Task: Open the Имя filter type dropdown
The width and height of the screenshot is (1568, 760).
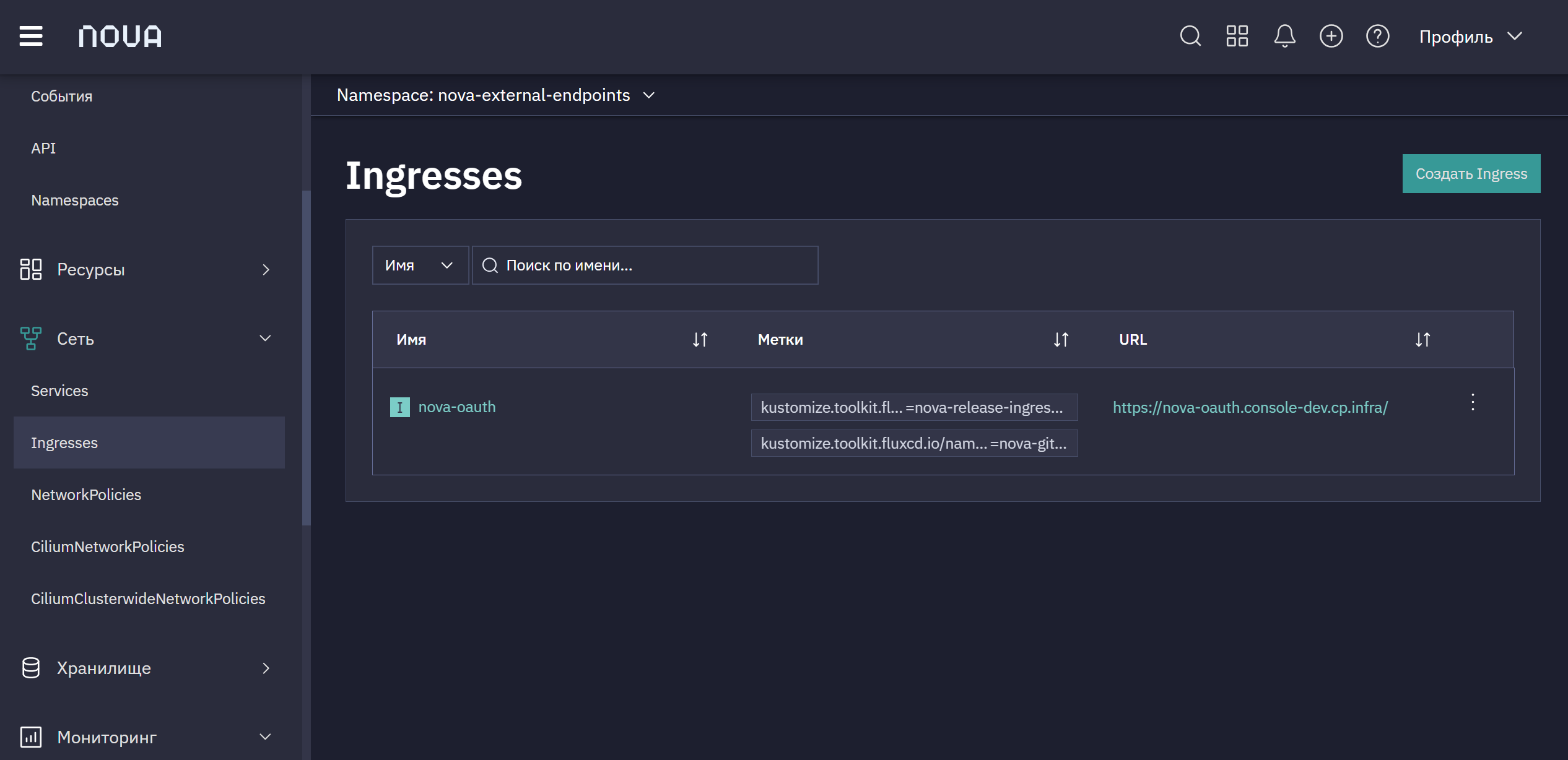Action: 420,266
